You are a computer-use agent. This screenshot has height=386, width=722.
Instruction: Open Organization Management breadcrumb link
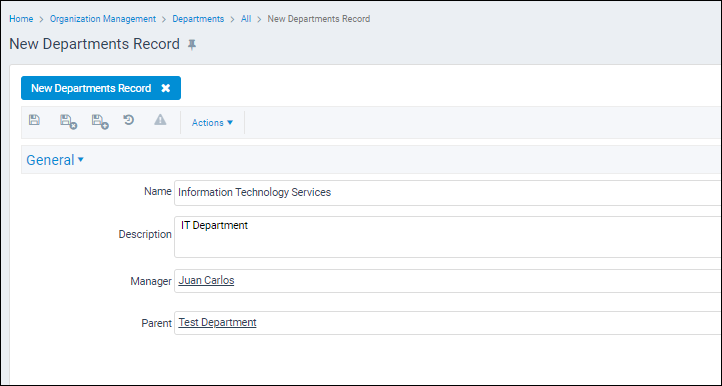(x=103, y=19)
